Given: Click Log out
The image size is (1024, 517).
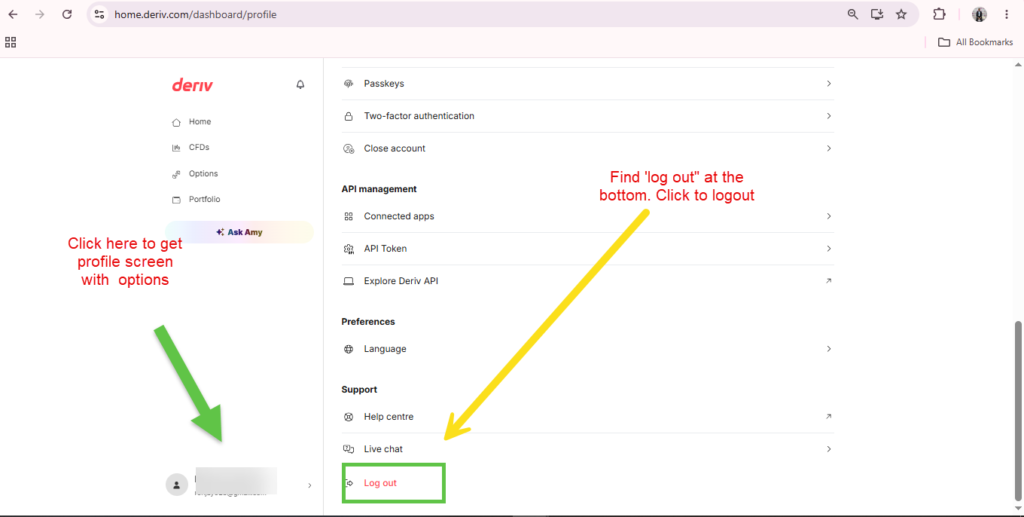Looking at the screenshot, I should 380,483.
